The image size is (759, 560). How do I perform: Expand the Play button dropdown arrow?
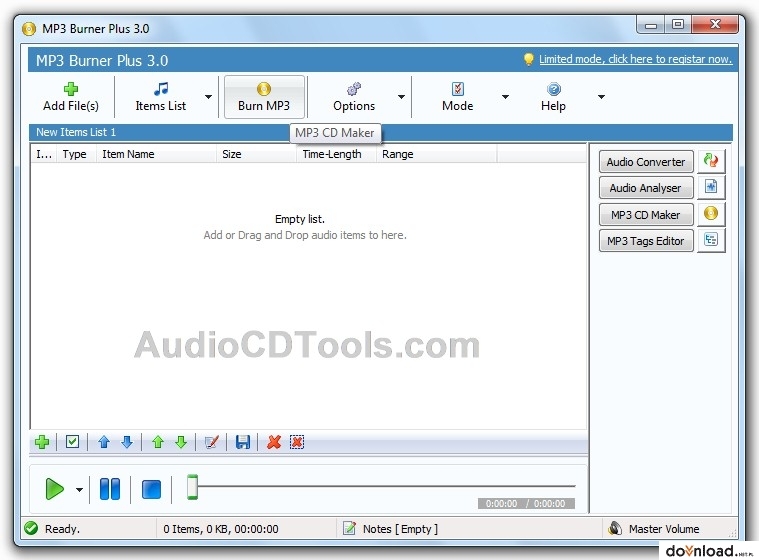click(x=79, y=489)
